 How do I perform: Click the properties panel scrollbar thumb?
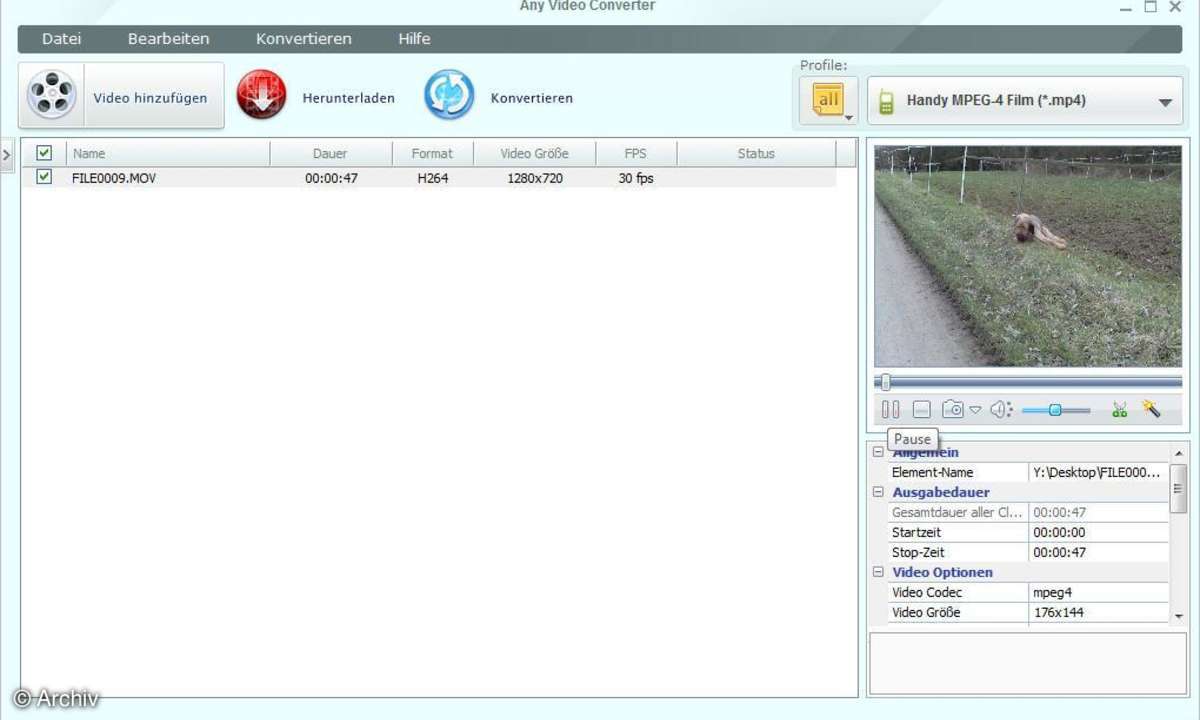1179,489
